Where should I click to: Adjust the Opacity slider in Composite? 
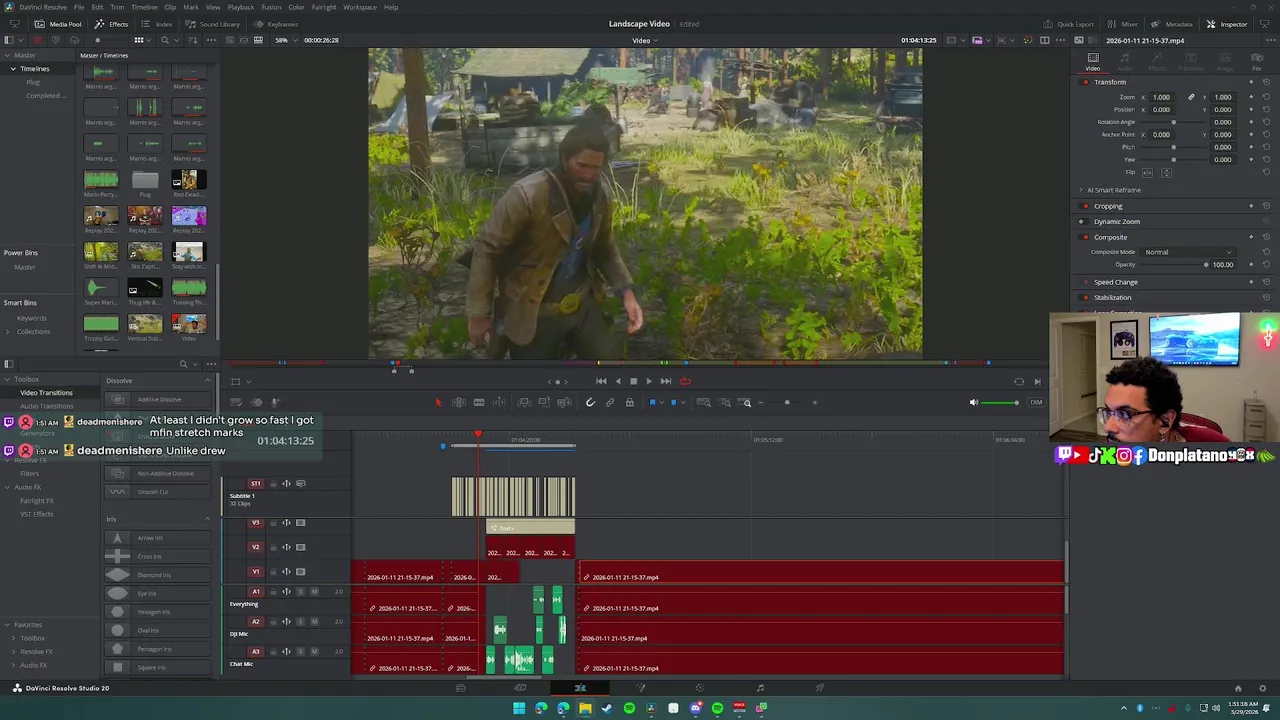click(x=1206, y=265)
